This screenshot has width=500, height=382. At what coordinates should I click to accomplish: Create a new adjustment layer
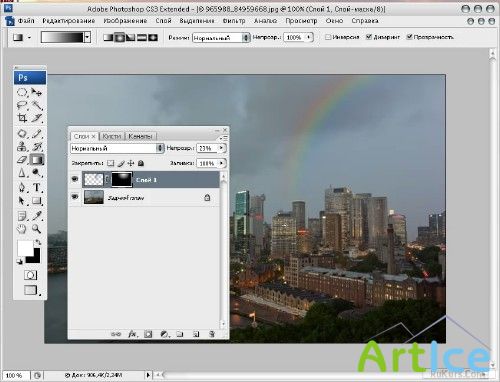164,334
